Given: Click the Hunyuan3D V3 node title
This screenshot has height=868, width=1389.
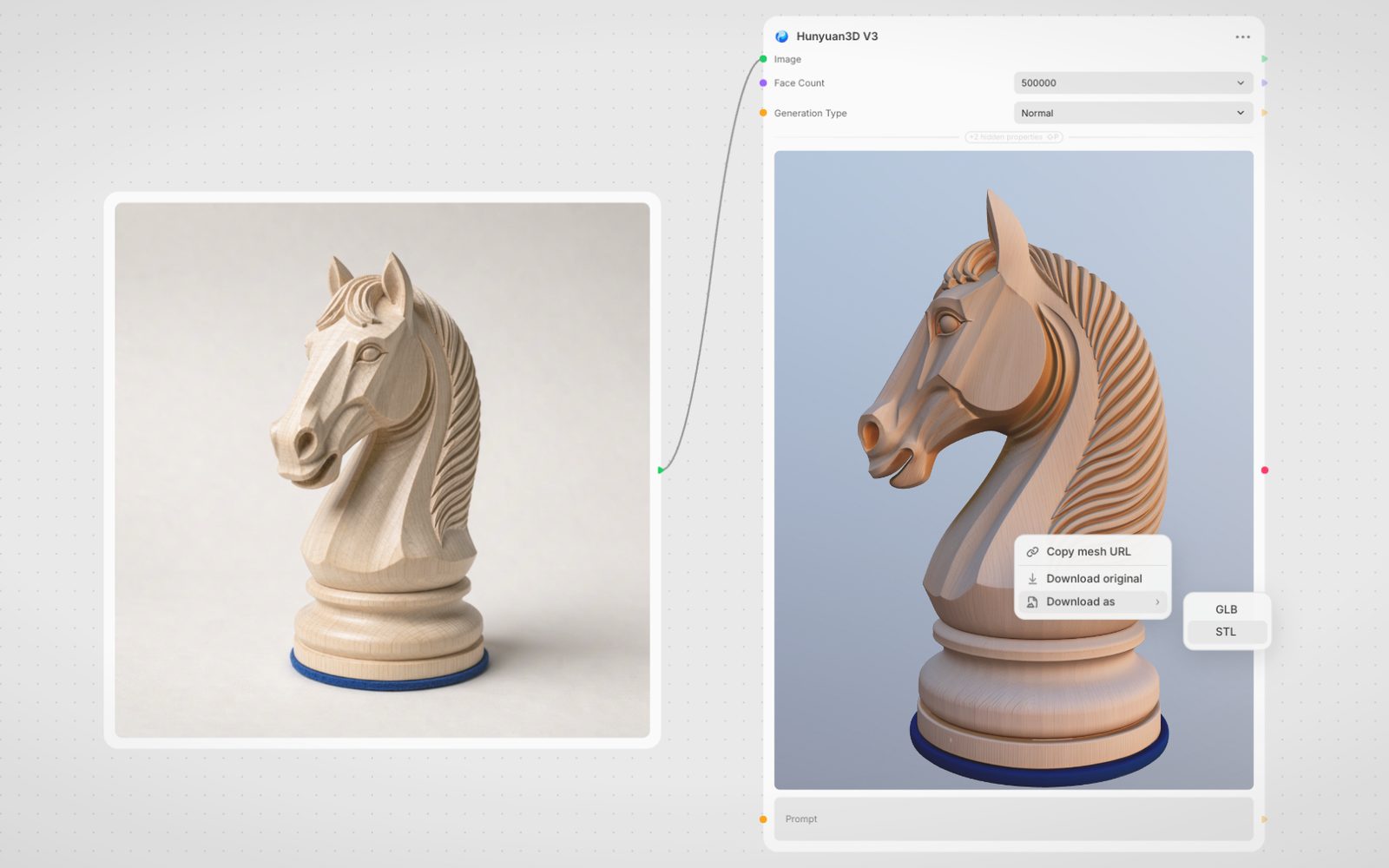Looking at the screenshot, I should 837,36.
